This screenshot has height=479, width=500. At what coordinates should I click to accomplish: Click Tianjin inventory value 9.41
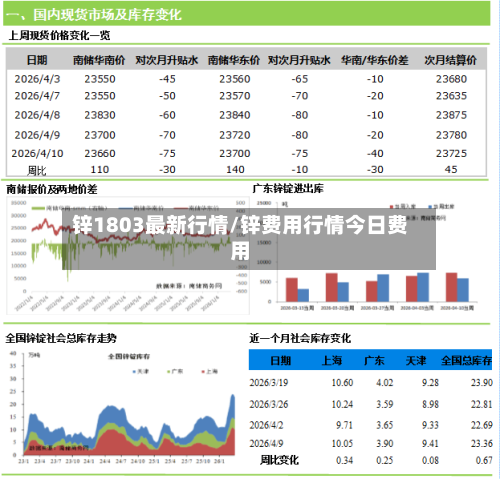click(430, 444)
